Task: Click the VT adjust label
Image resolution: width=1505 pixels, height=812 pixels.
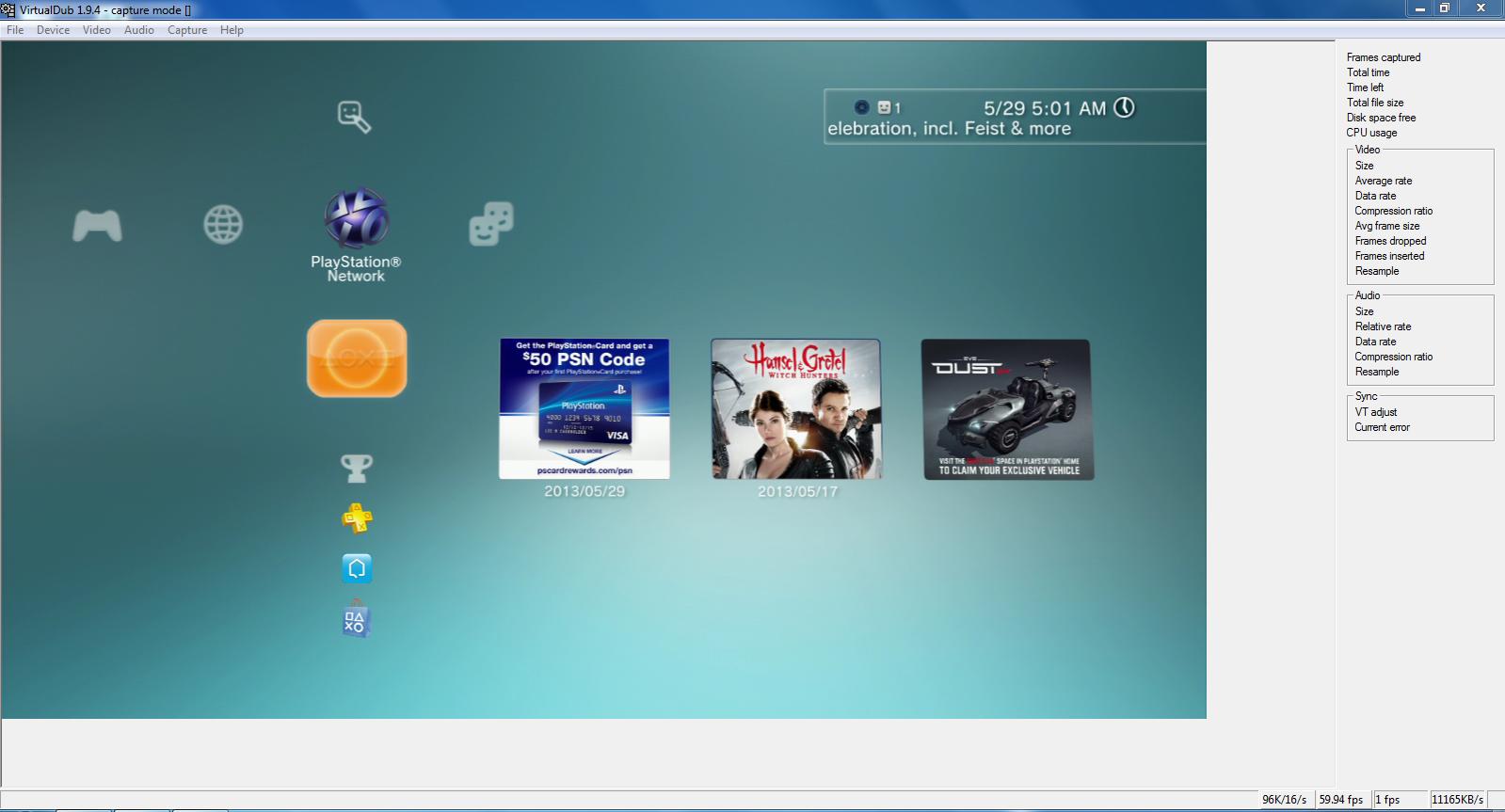Action: pyautogui.click(x=1375, y=412)
